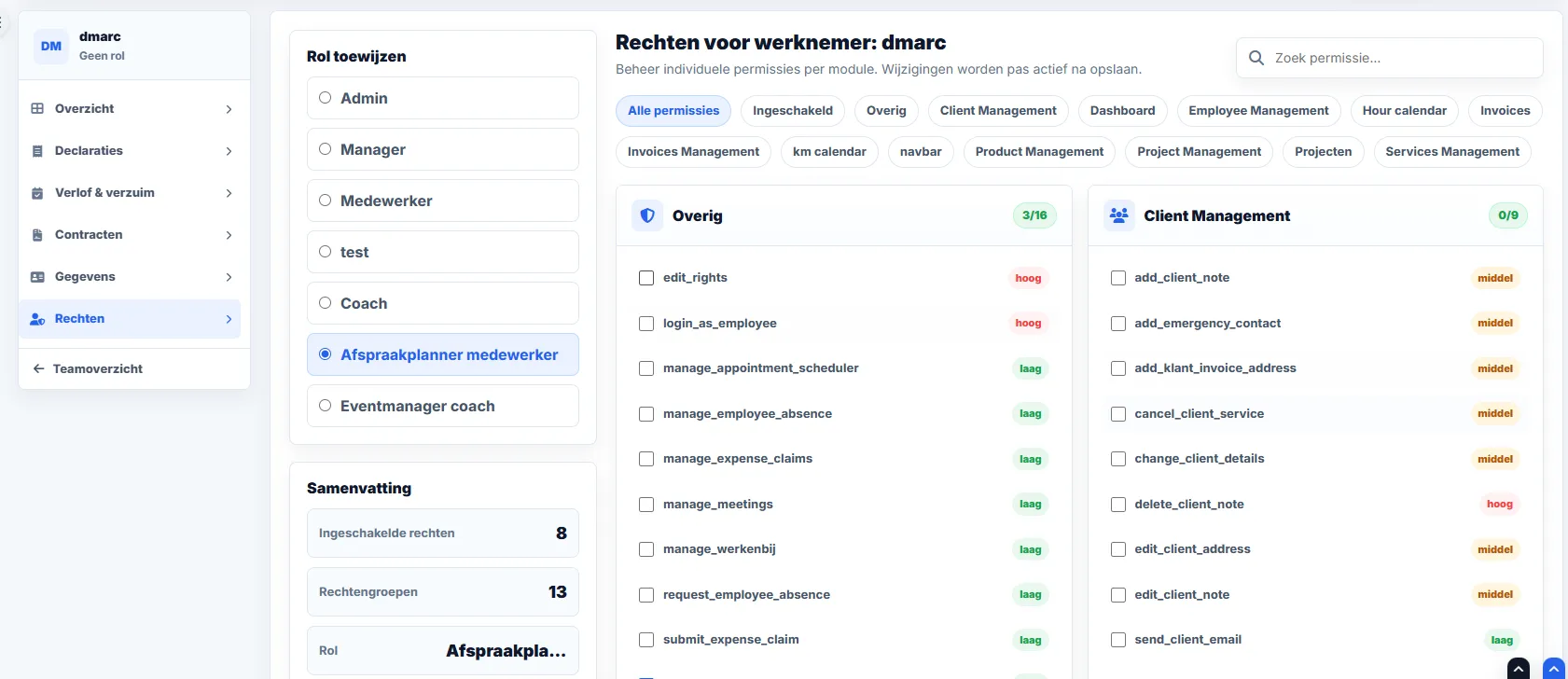Screen dimensions: 1568x679
Task: Expand the Gegevens chevron
Action: pos(229,277)
